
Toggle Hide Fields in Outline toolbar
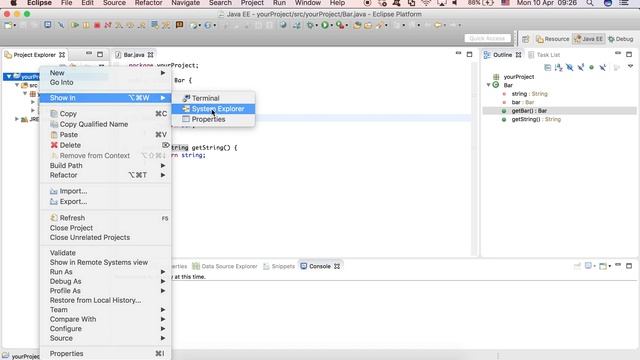pyautogui.click(x=570, y=67)
